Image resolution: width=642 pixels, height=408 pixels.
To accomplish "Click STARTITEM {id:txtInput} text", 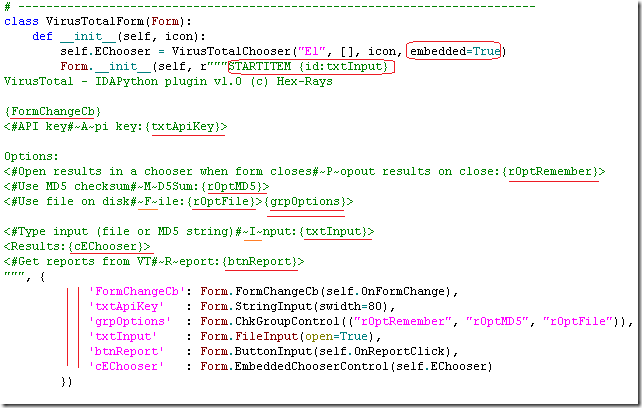I will point(308,66).
